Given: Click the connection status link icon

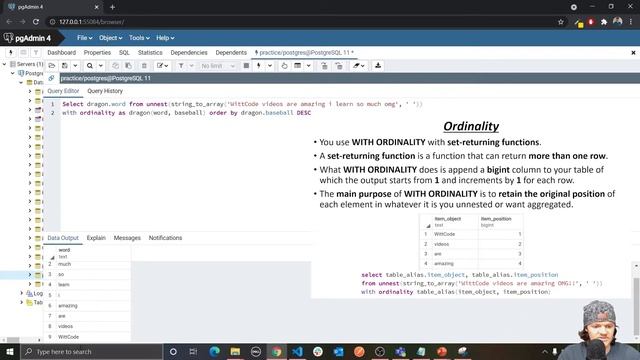Looking at the screenshot, I should point(51,78).
